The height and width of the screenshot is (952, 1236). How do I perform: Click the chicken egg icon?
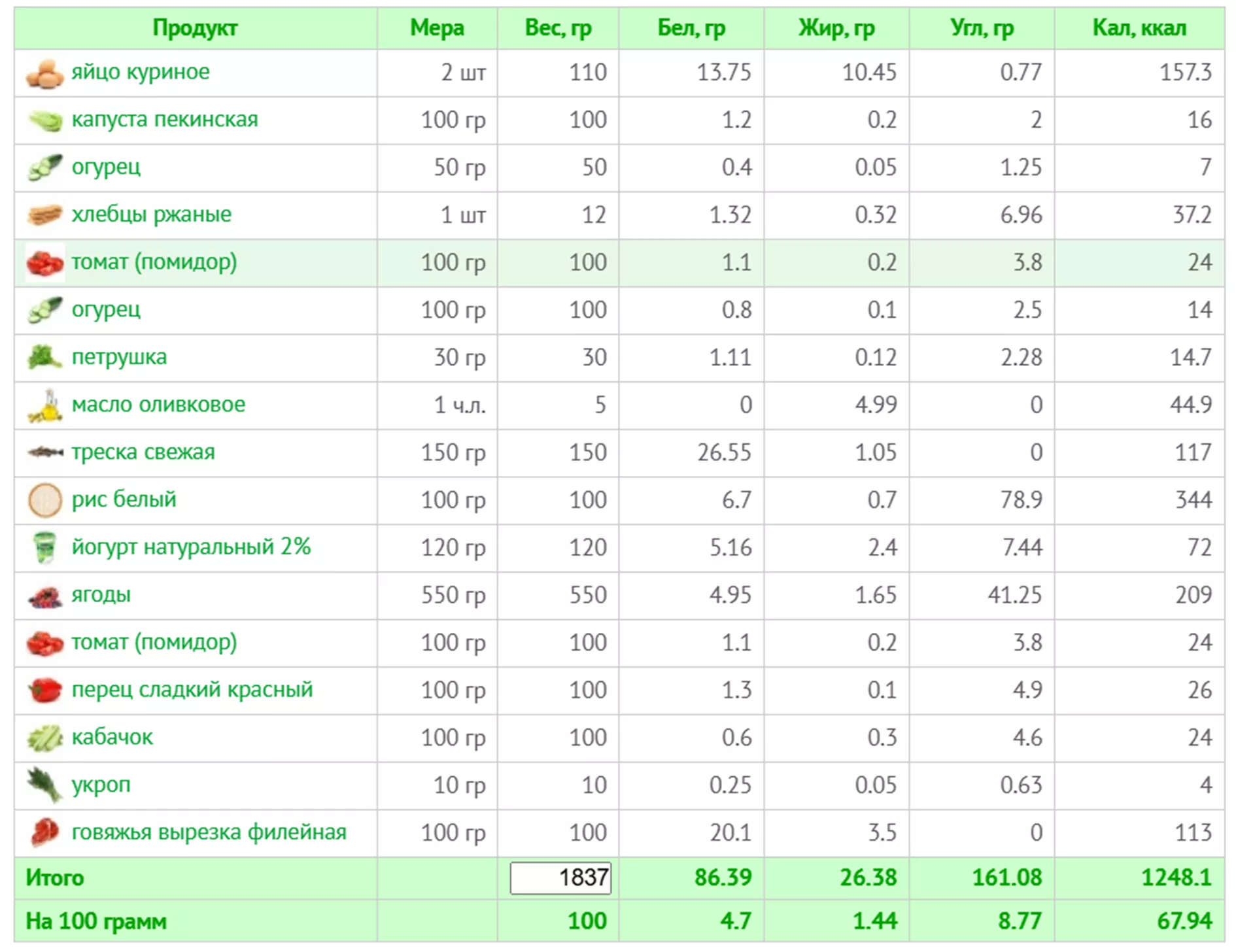[44, 73]
